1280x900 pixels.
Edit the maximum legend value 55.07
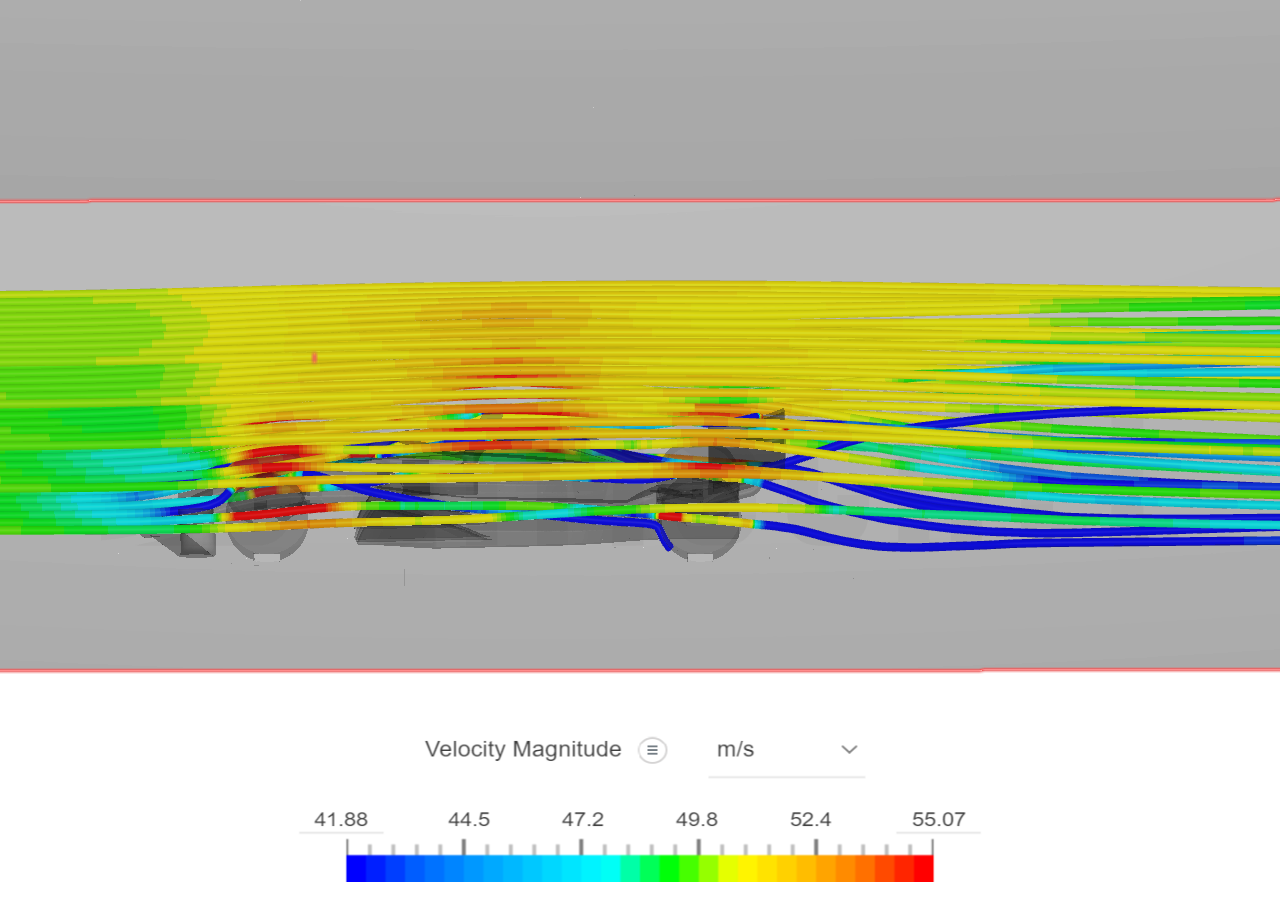[939, 820]
